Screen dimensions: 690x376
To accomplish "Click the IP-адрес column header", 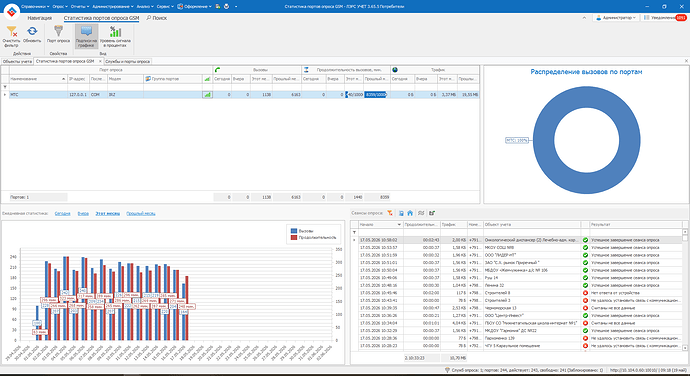I will click(x=78, y=79).
